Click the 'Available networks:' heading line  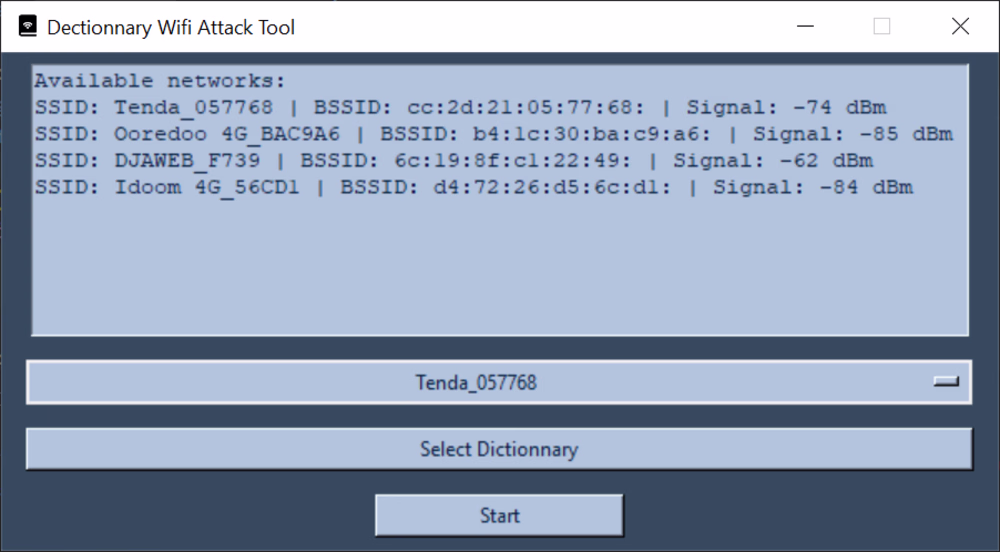pos(159,81)
